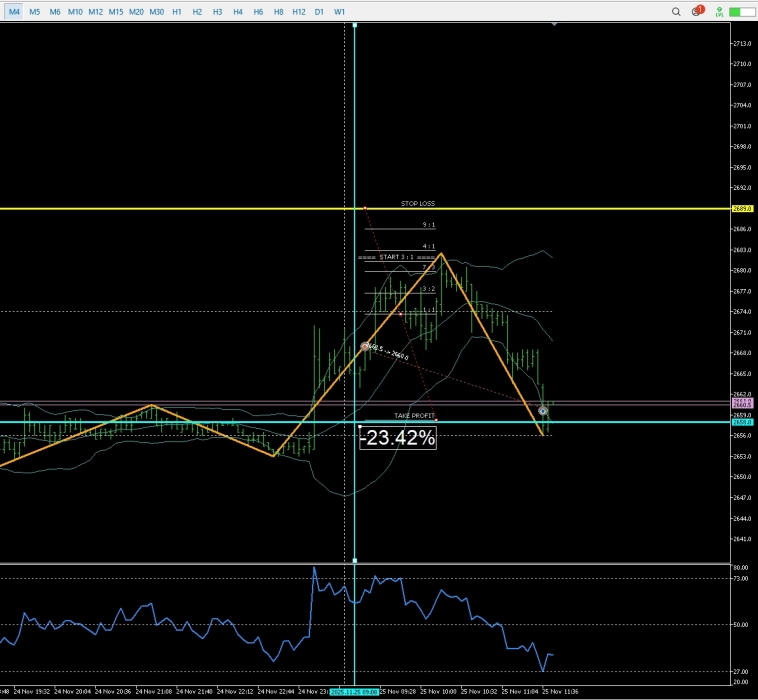Click the trade exit circle marker
The height and width of the screenshot is (700, 758).
[x=543, y=411]
